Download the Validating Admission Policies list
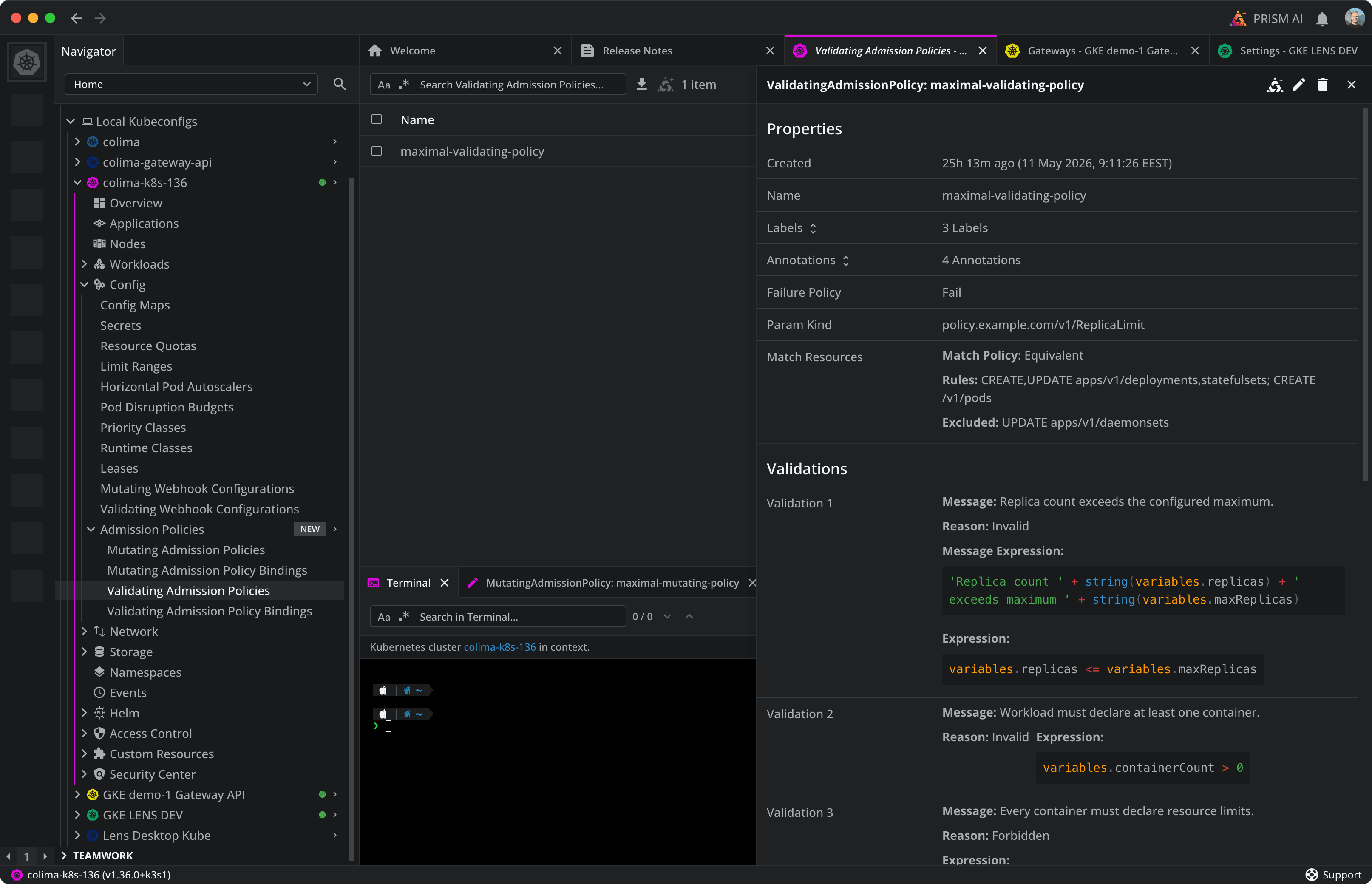Viewport: 1372px width, 884px height. coord(642,85)
